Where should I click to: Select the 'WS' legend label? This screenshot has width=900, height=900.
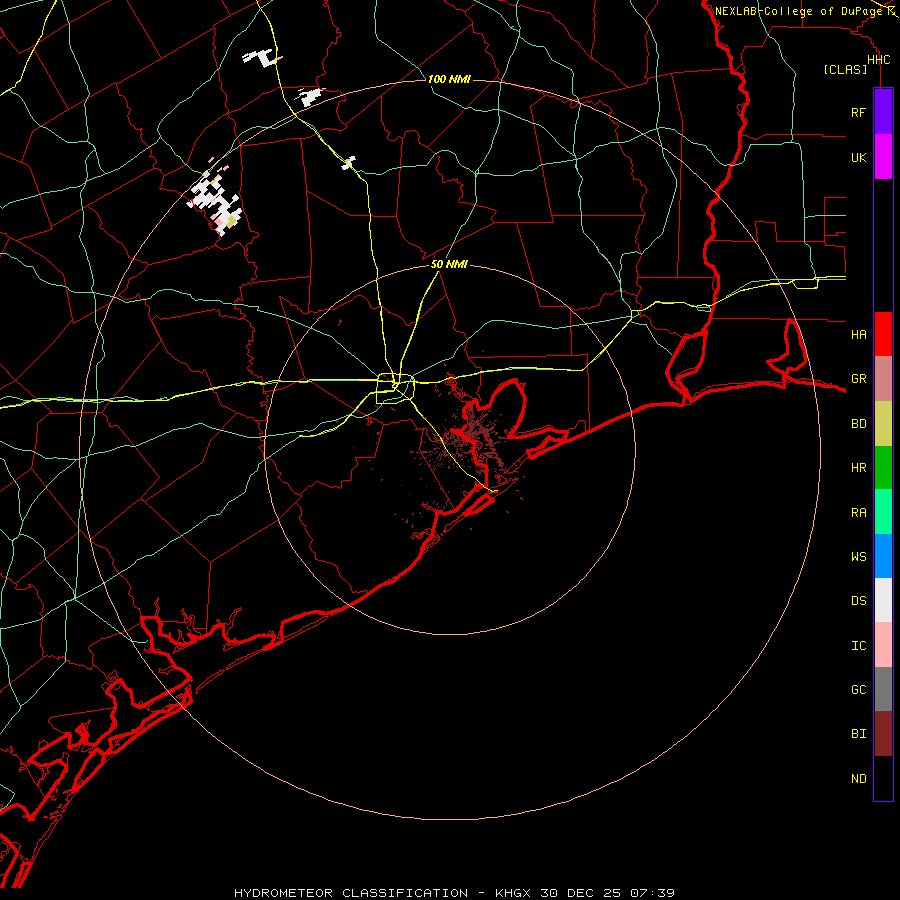tap(858, 557)
